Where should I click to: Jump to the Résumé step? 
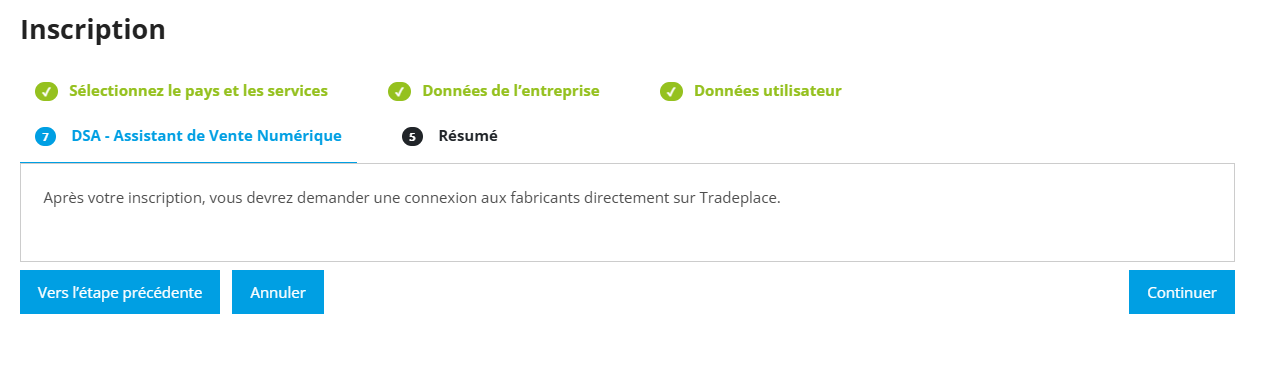pyautogui.click(x=468, y=136)
